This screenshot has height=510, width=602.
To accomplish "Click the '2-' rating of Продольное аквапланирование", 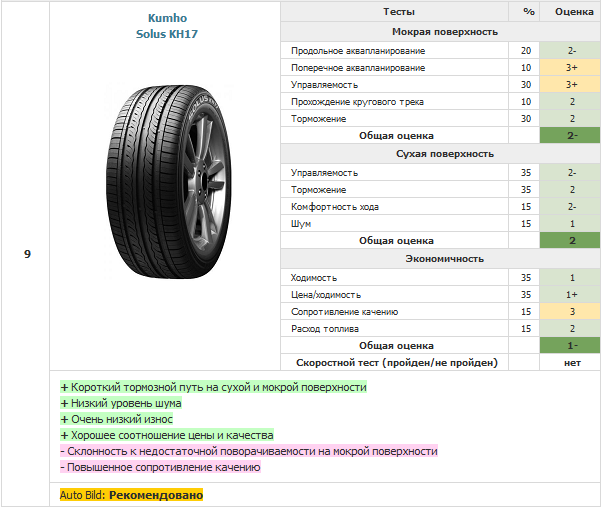I will click(x=572, y=51).
